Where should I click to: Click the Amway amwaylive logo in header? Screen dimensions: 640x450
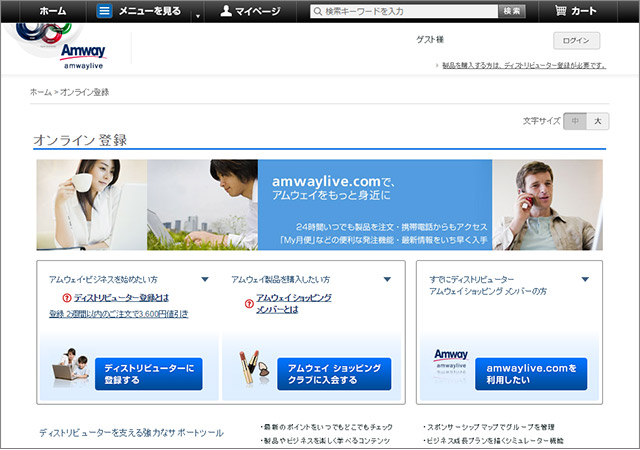point(83,57)
